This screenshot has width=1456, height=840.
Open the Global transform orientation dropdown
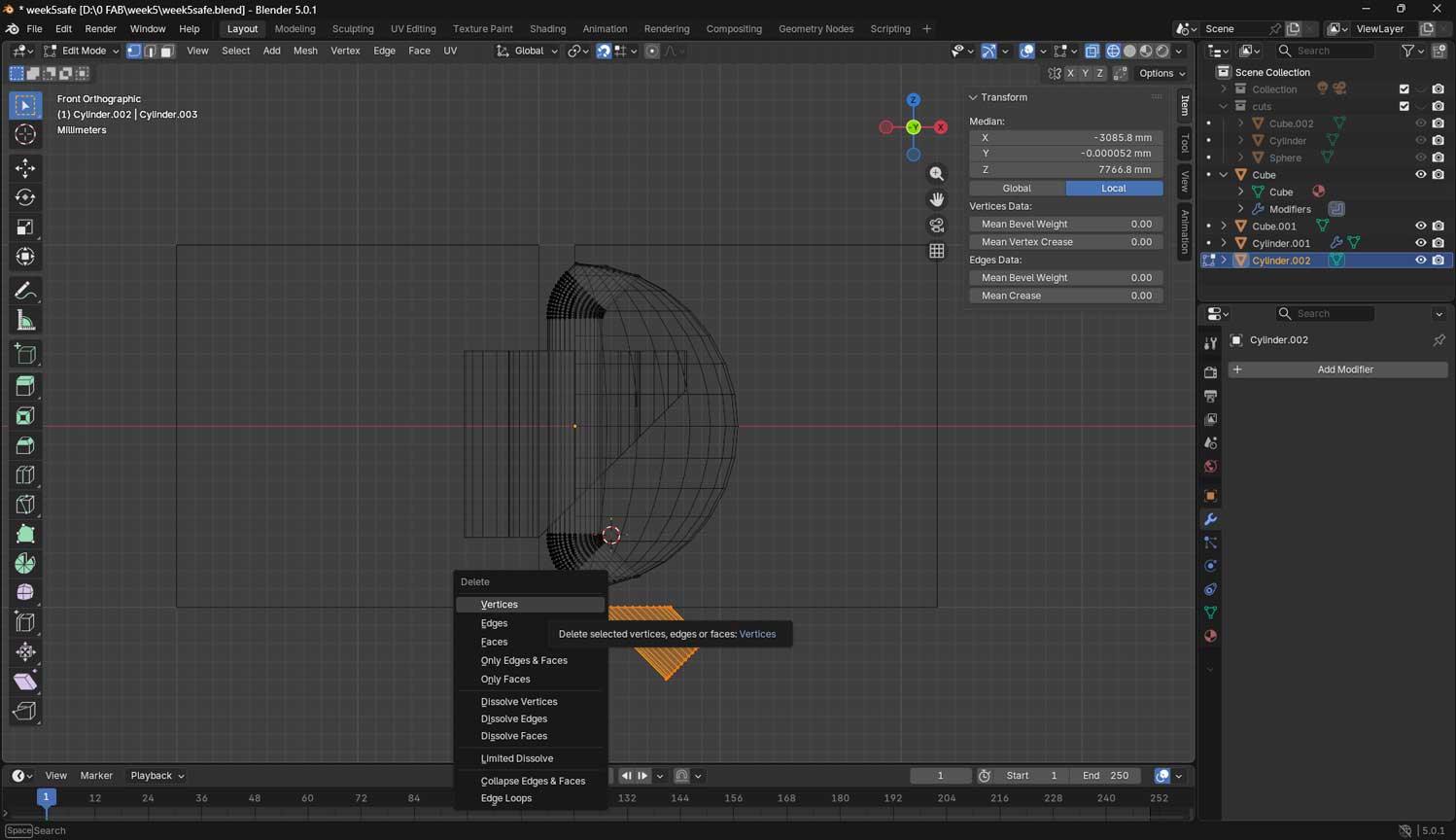[x=528, y=51]
